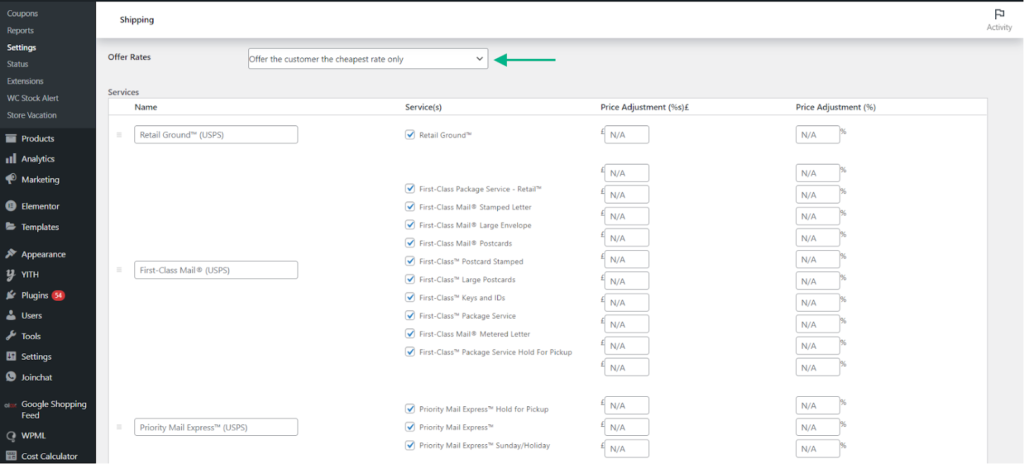Click the Activity flag icon

tap(998, 14)
